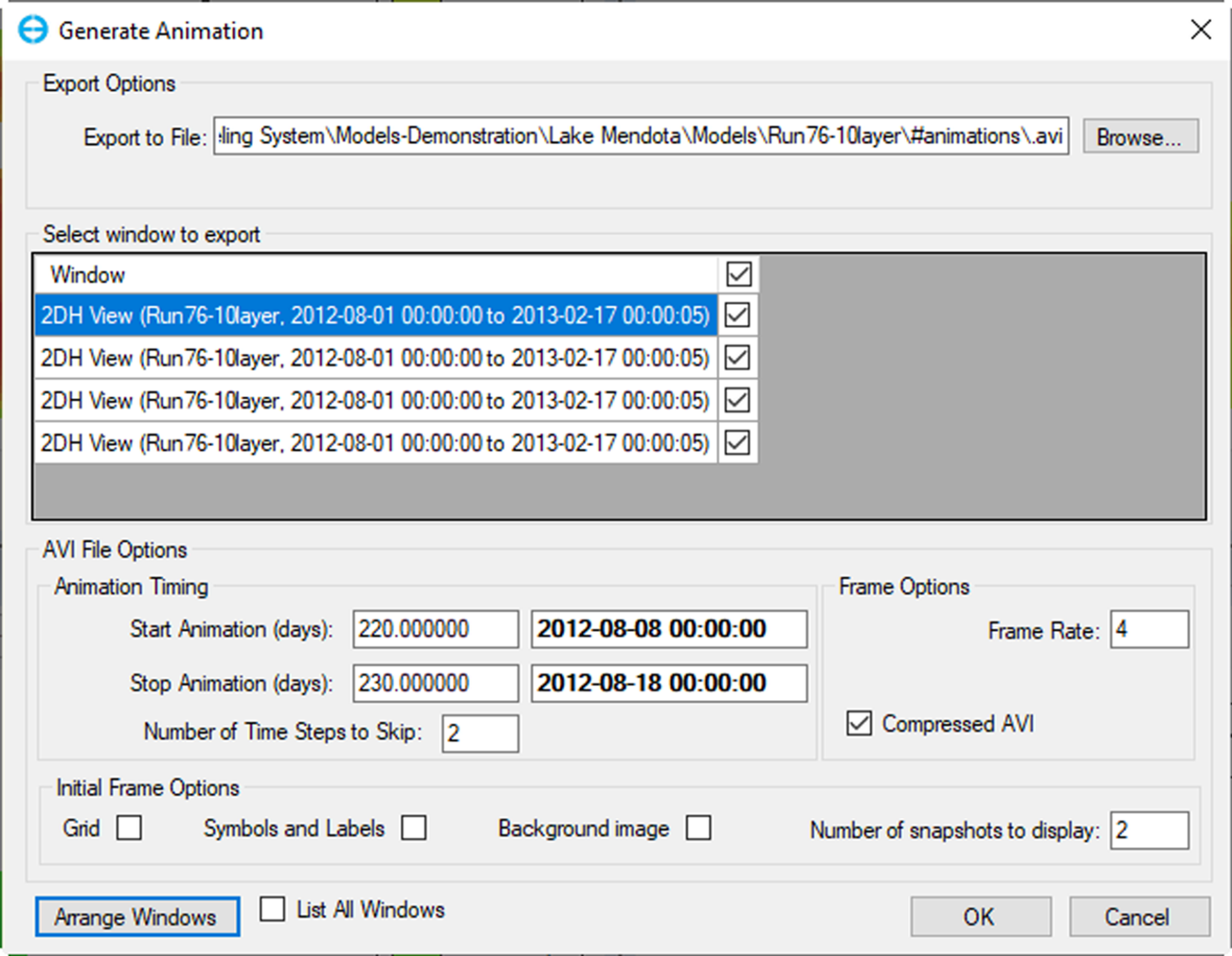
Task: Select the third 2DH View row
Action: (375, 399)
